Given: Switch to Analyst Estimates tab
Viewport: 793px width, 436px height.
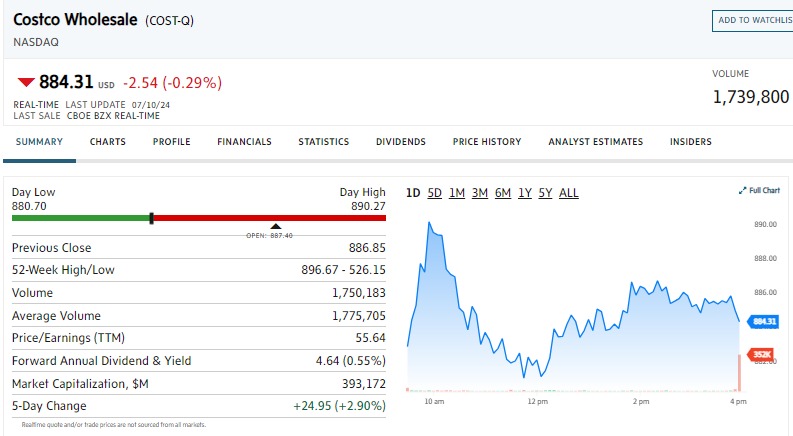Looking at the screenshot, I should coord(596,142).
